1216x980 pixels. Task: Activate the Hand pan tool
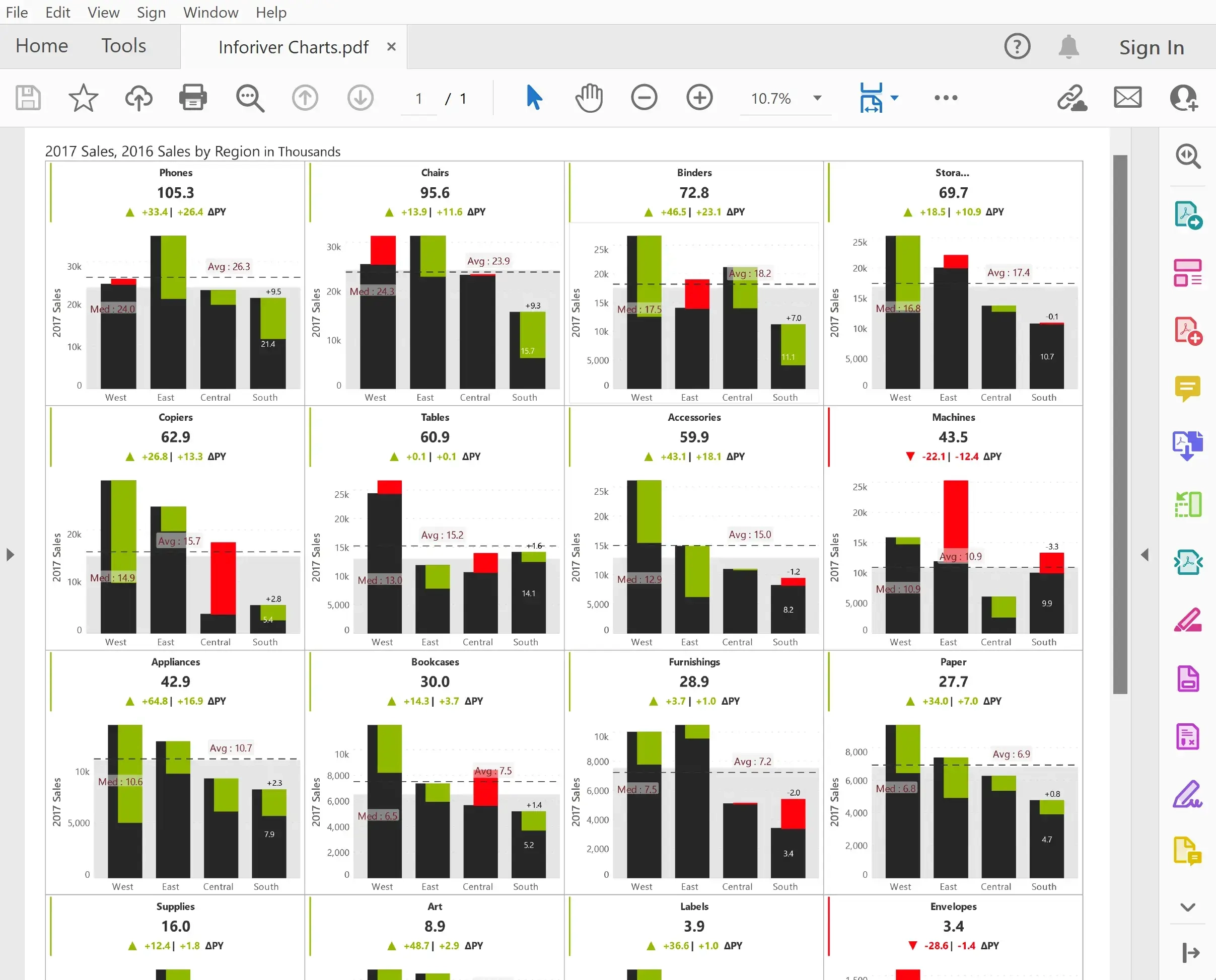click(x=589, y=98)
